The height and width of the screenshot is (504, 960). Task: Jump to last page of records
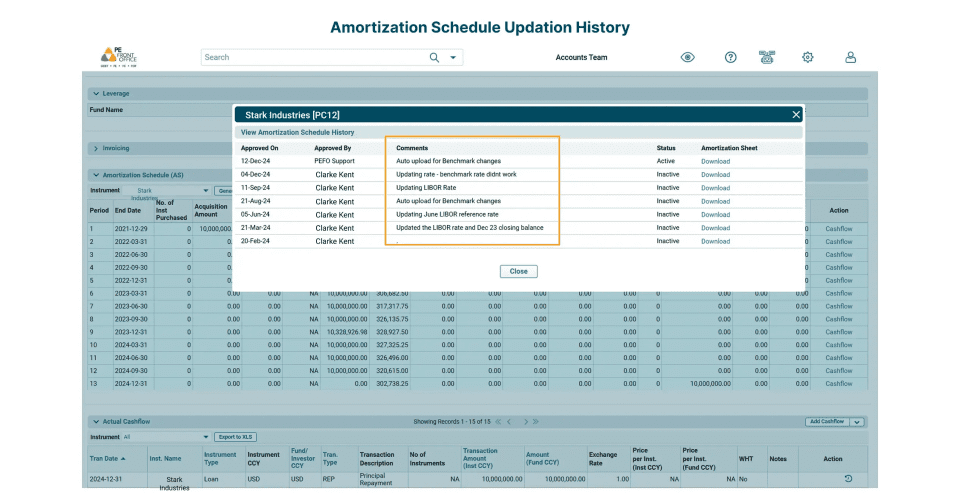coord(536,422)
